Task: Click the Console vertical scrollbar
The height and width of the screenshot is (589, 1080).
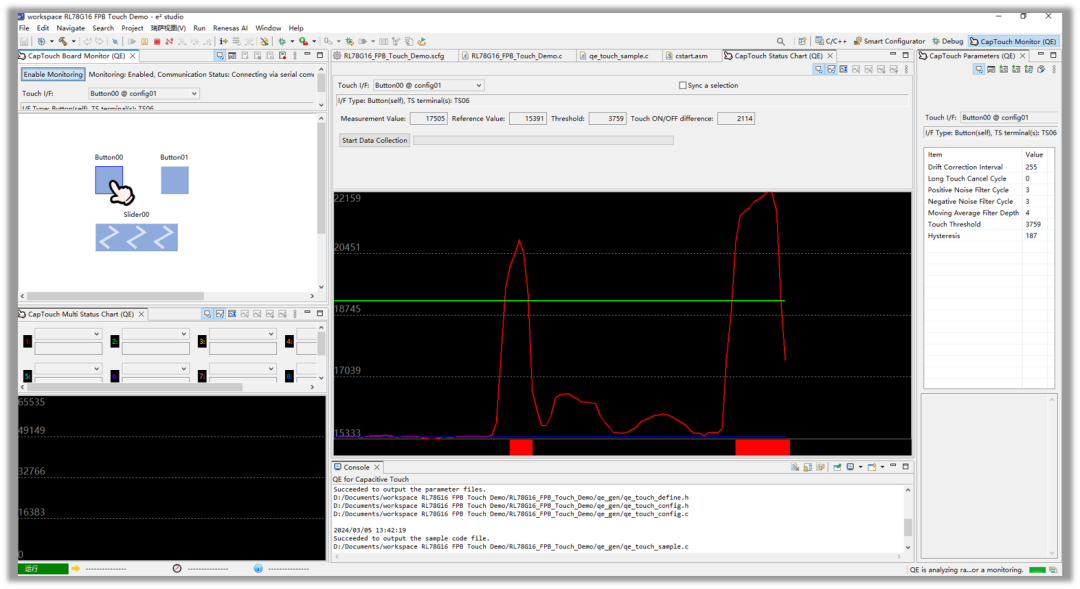Action: 908,526
